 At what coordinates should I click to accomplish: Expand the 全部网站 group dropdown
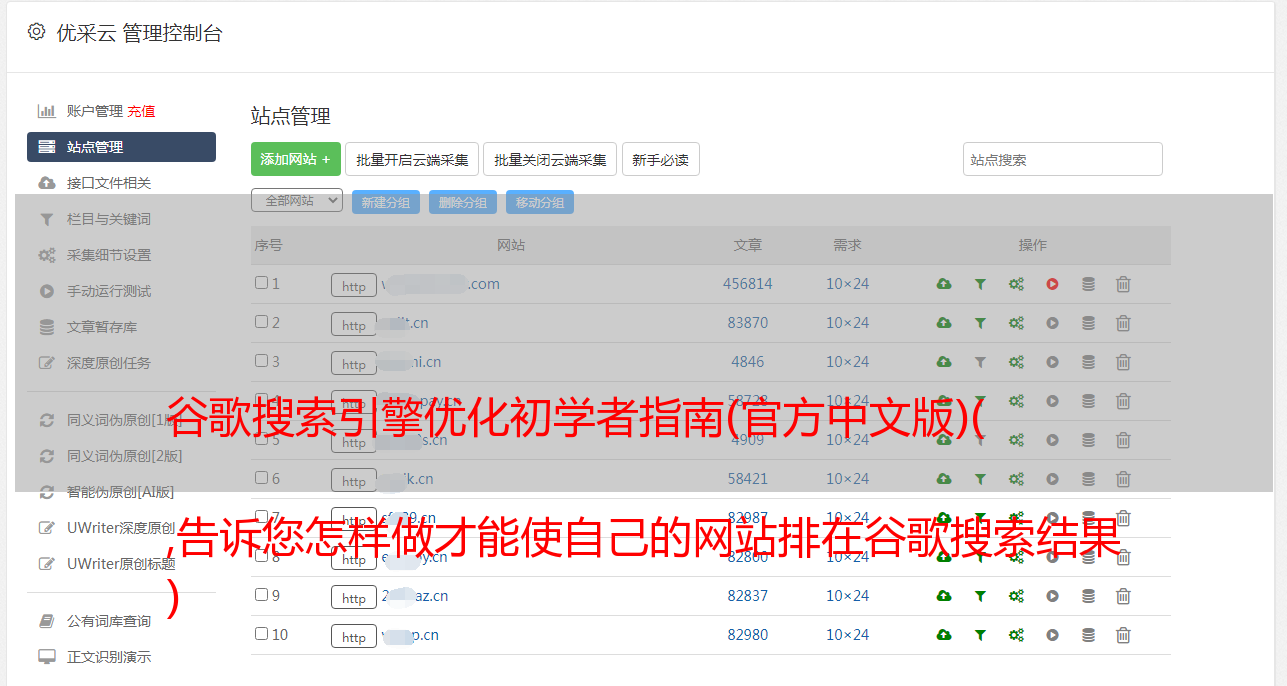tap(297, 200)
